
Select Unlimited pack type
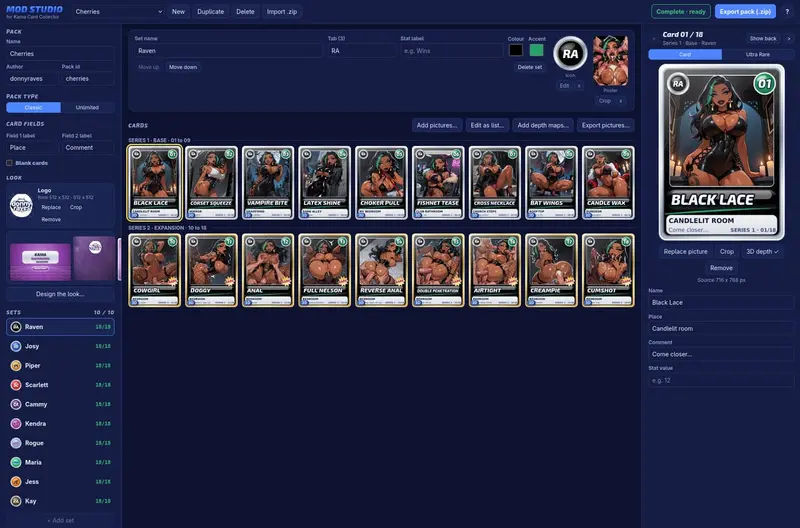click(x=87, y=108)
